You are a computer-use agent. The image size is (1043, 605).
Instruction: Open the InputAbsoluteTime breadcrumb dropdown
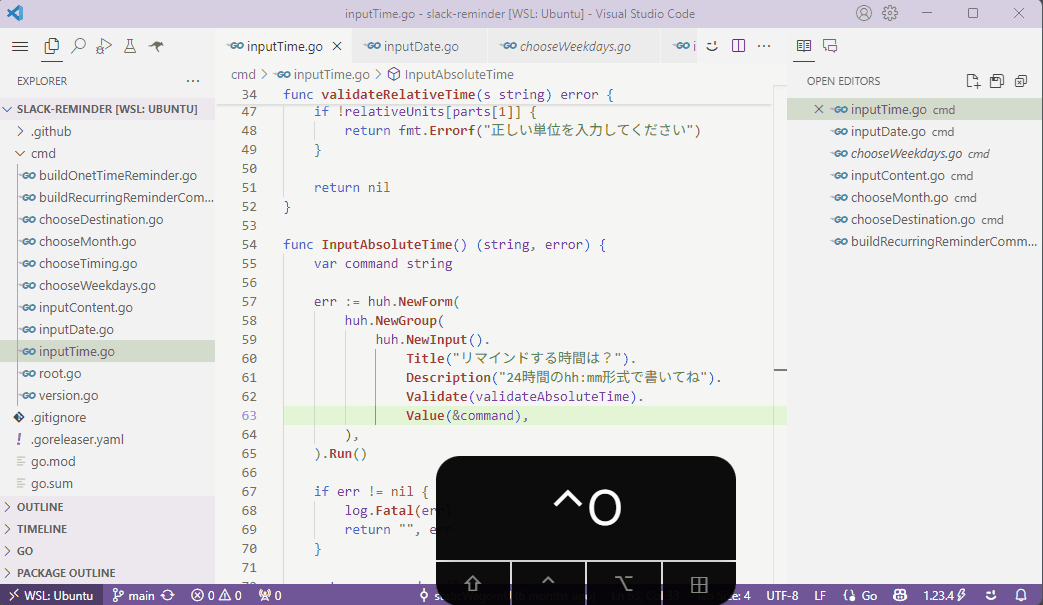[451, 74]
